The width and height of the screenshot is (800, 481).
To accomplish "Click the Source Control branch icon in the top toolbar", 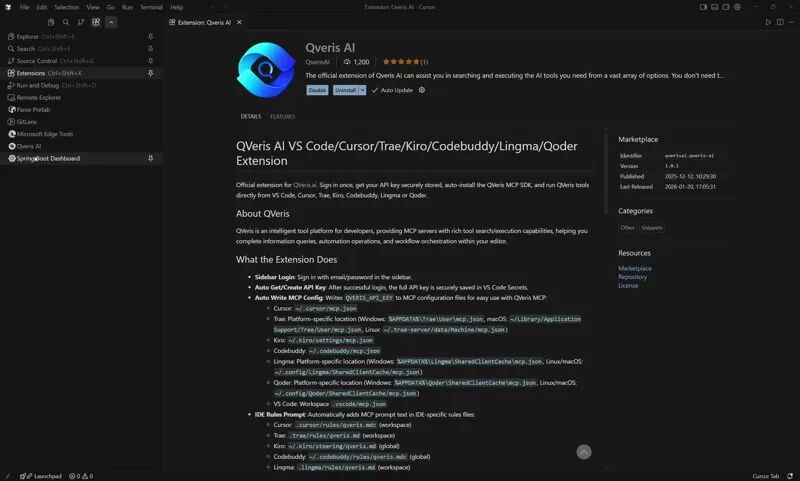I will [81, 22].
